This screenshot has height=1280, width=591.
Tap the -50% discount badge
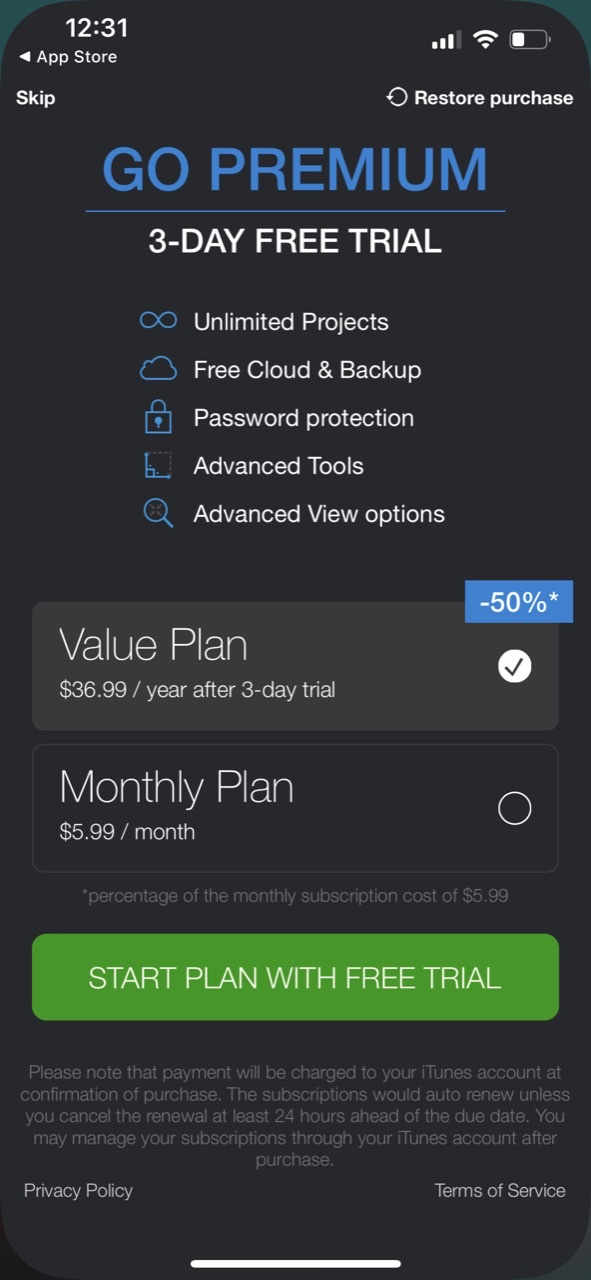(x=519, y=602)
